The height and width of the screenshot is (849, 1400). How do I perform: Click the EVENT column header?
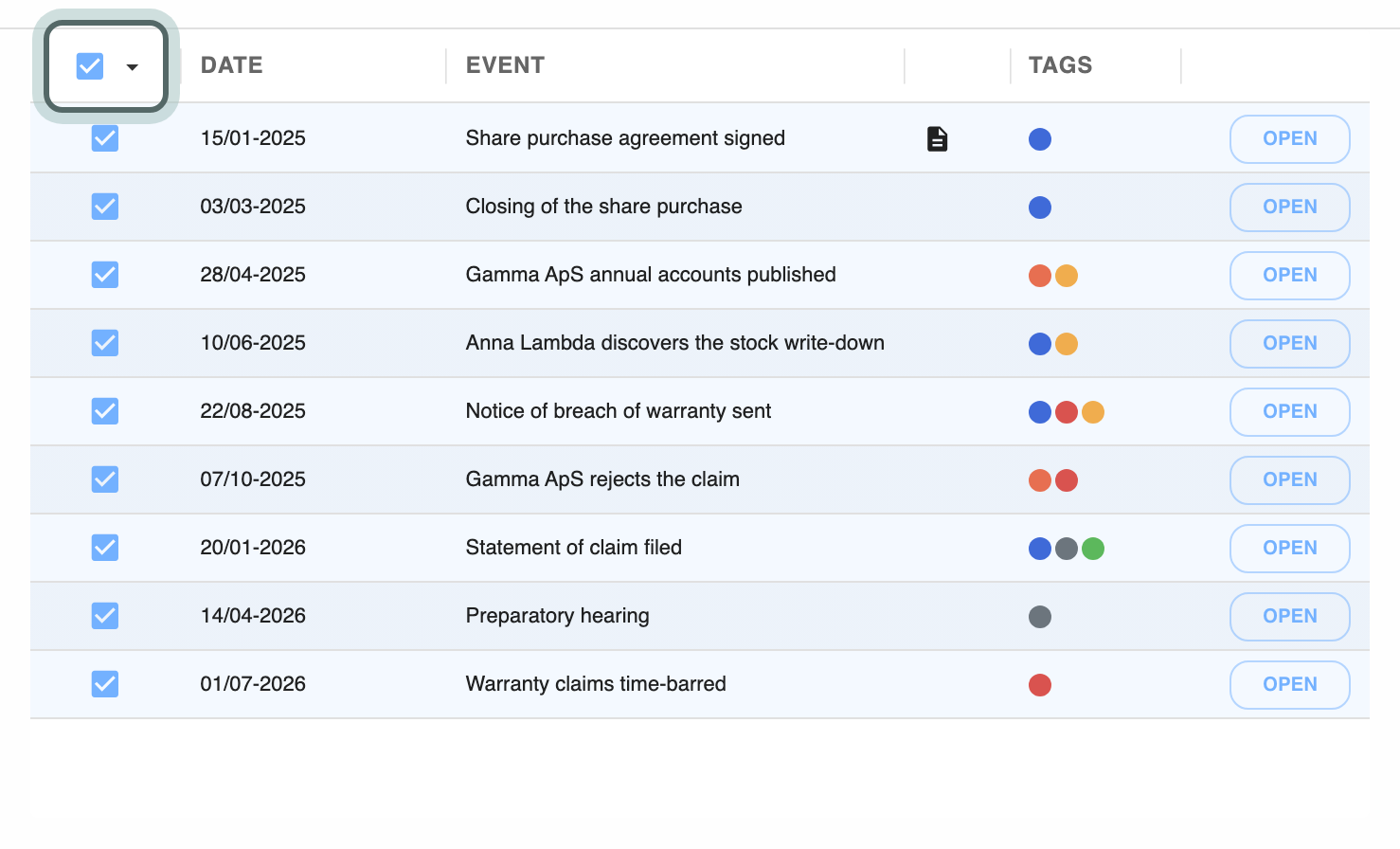(x=505, y=65)
